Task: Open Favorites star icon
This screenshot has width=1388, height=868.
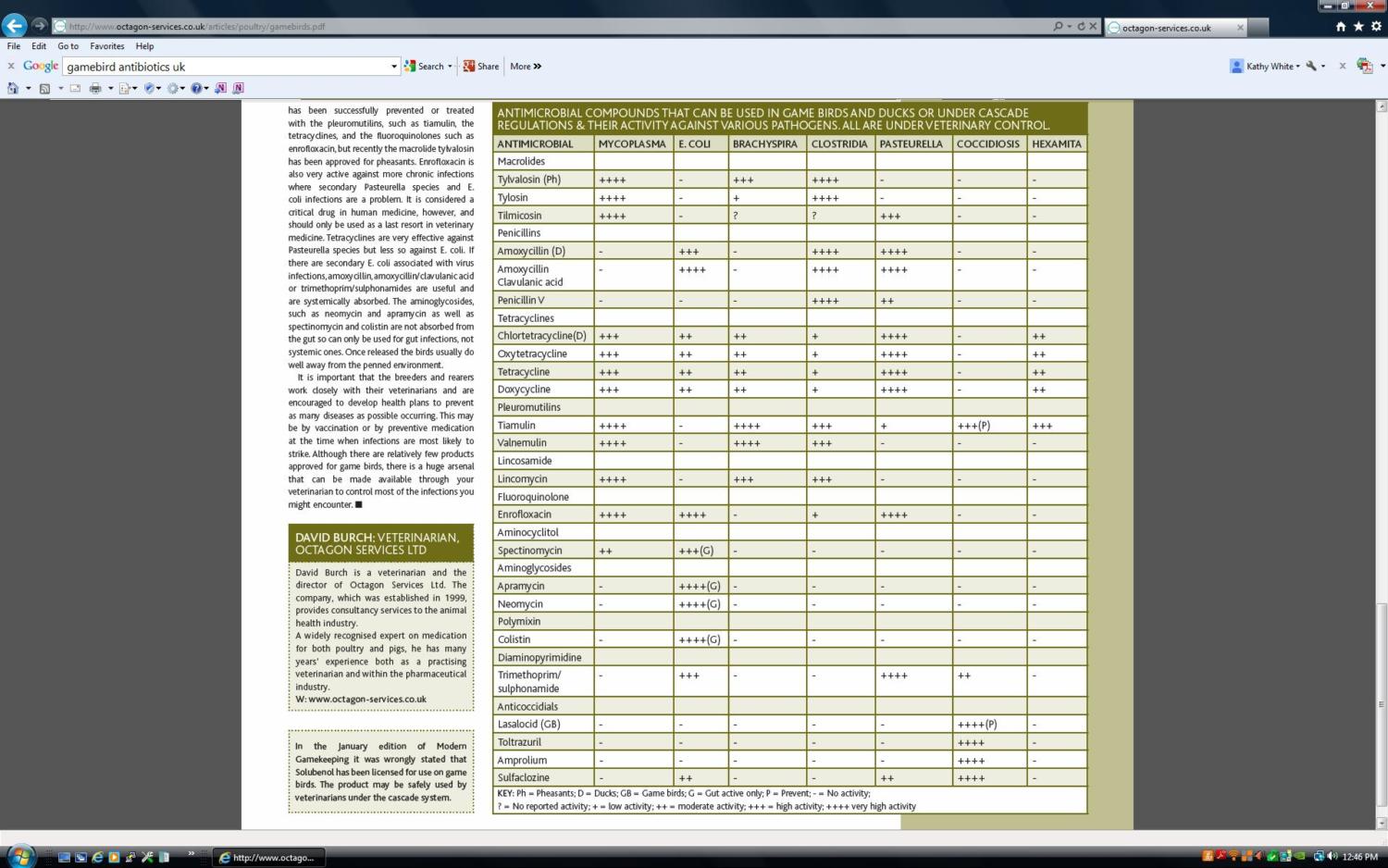Action: click(x=1358, y=27)
